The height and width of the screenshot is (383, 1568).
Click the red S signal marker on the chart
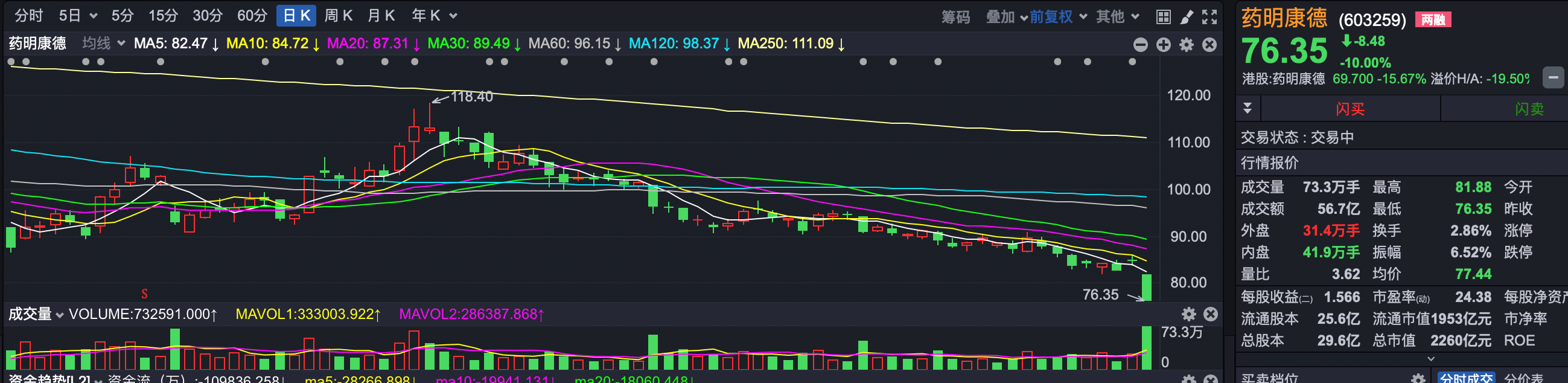tap(144, 294)
